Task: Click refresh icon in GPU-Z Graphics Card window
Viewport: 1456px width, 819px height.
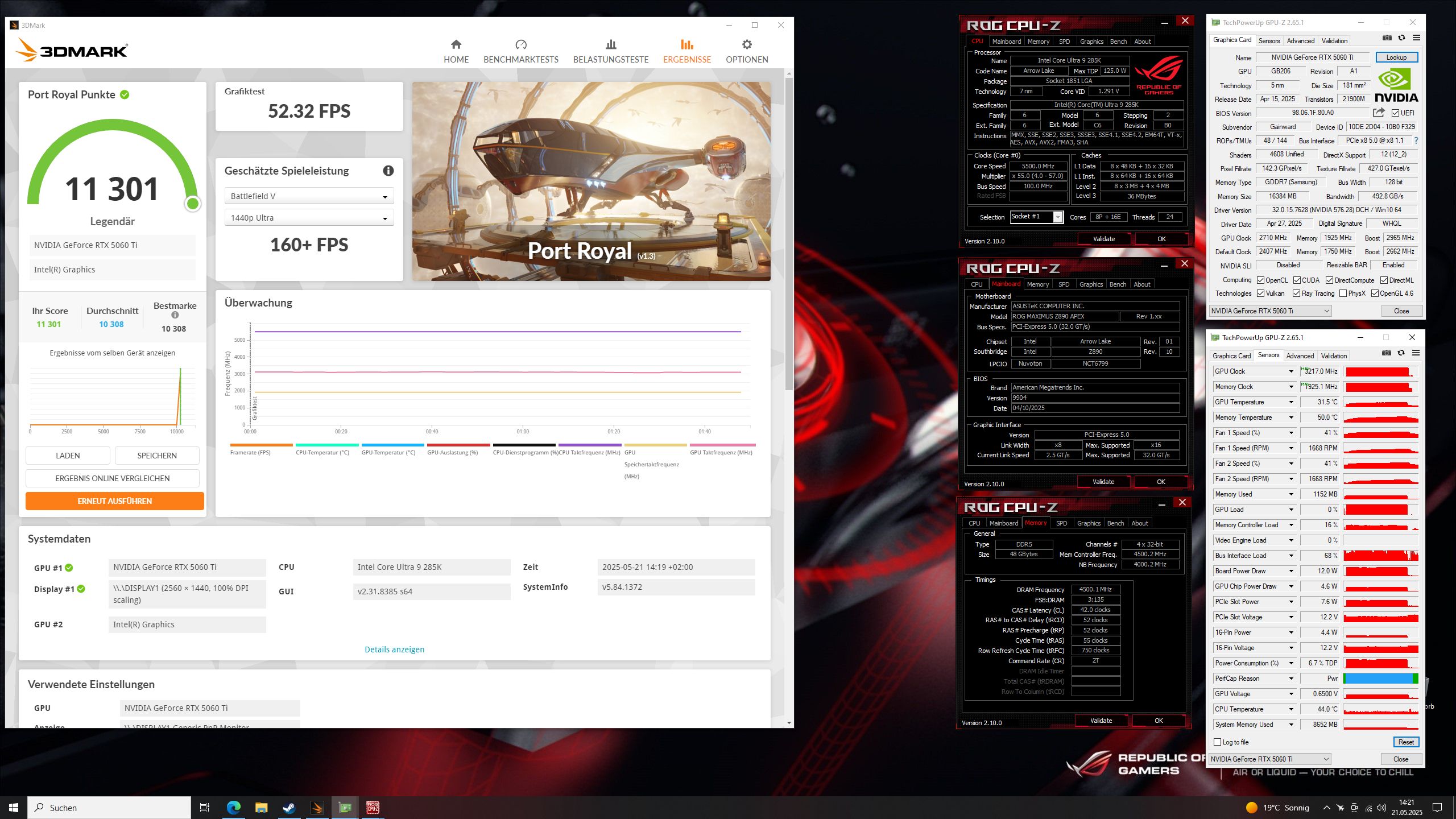Action: tap(1402, 38)
